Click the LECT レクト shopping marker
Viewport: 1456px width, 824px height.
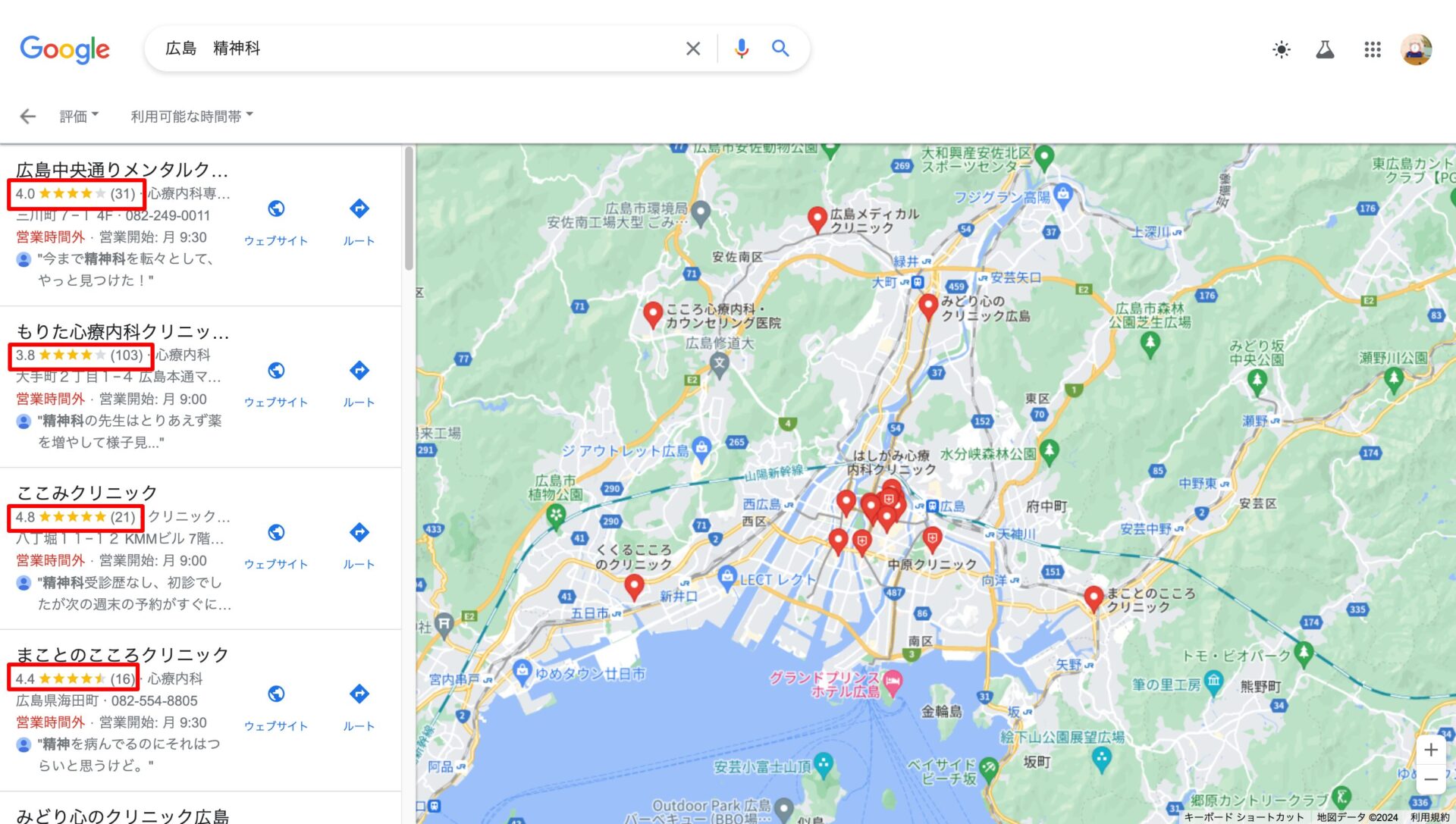727,577
